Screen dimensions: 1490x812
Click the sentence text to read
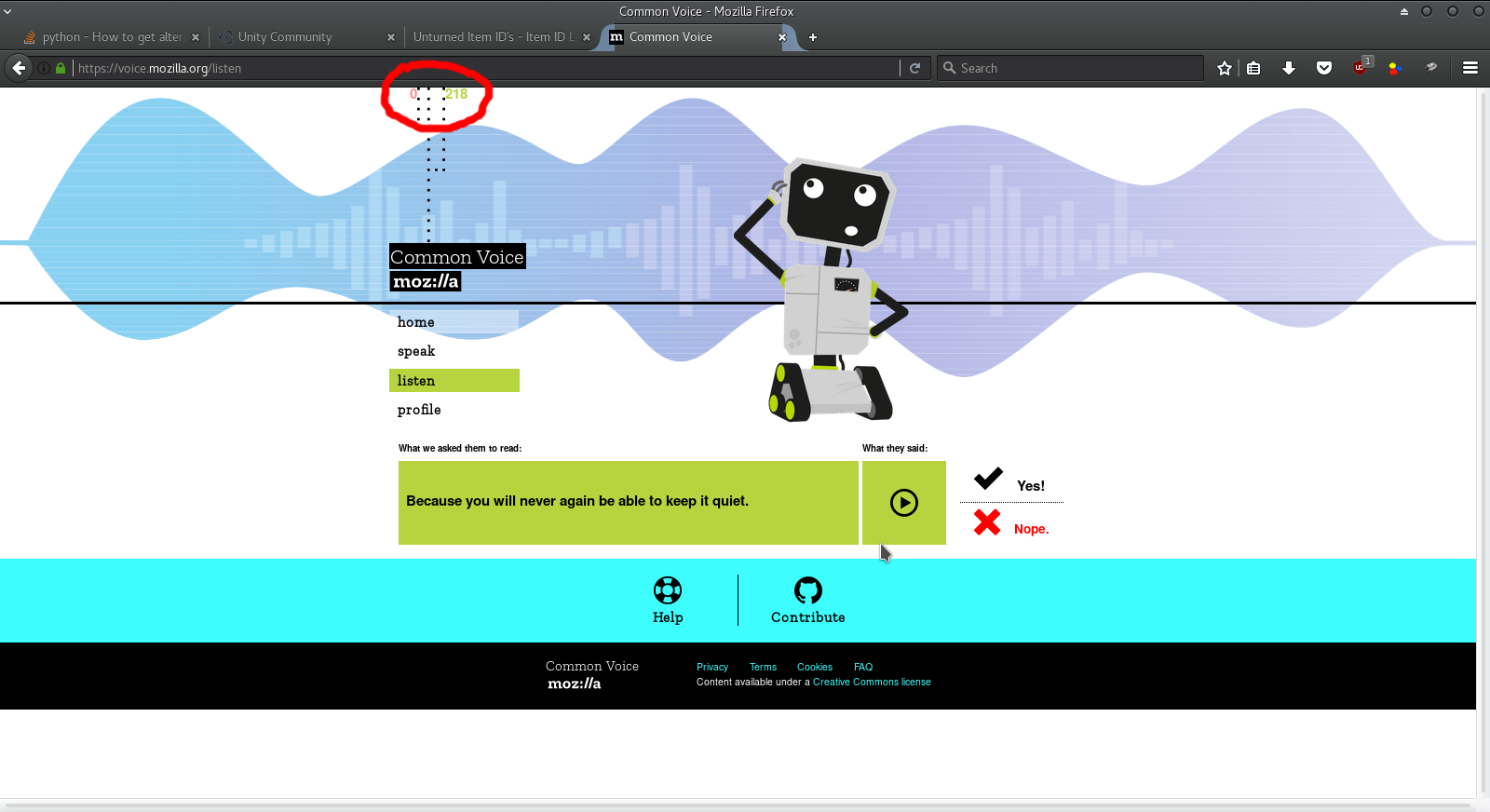click(577, 501)
